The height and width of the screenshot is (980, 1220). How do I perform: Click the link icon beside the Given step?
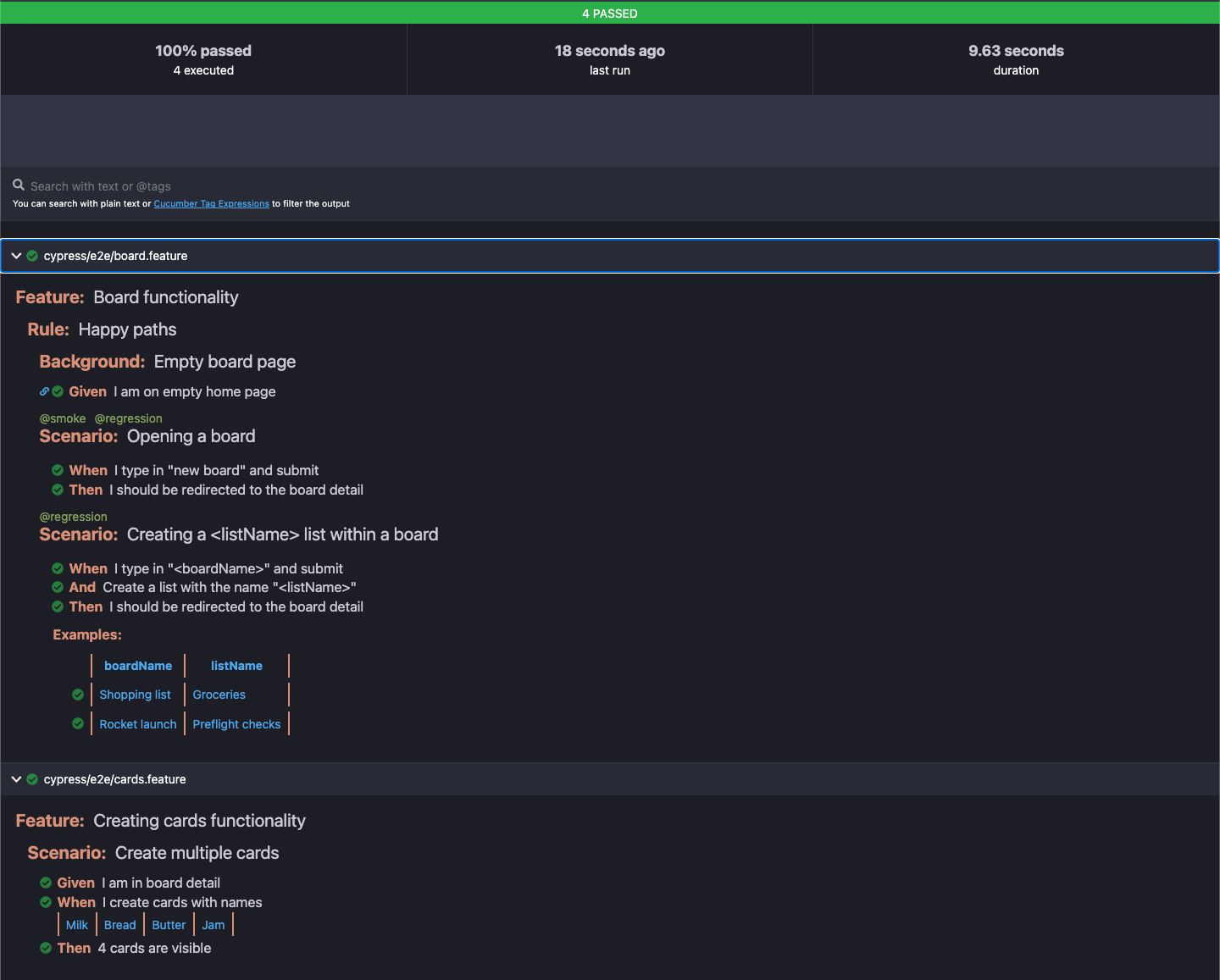pyautogui.click(x=44, y=391)
